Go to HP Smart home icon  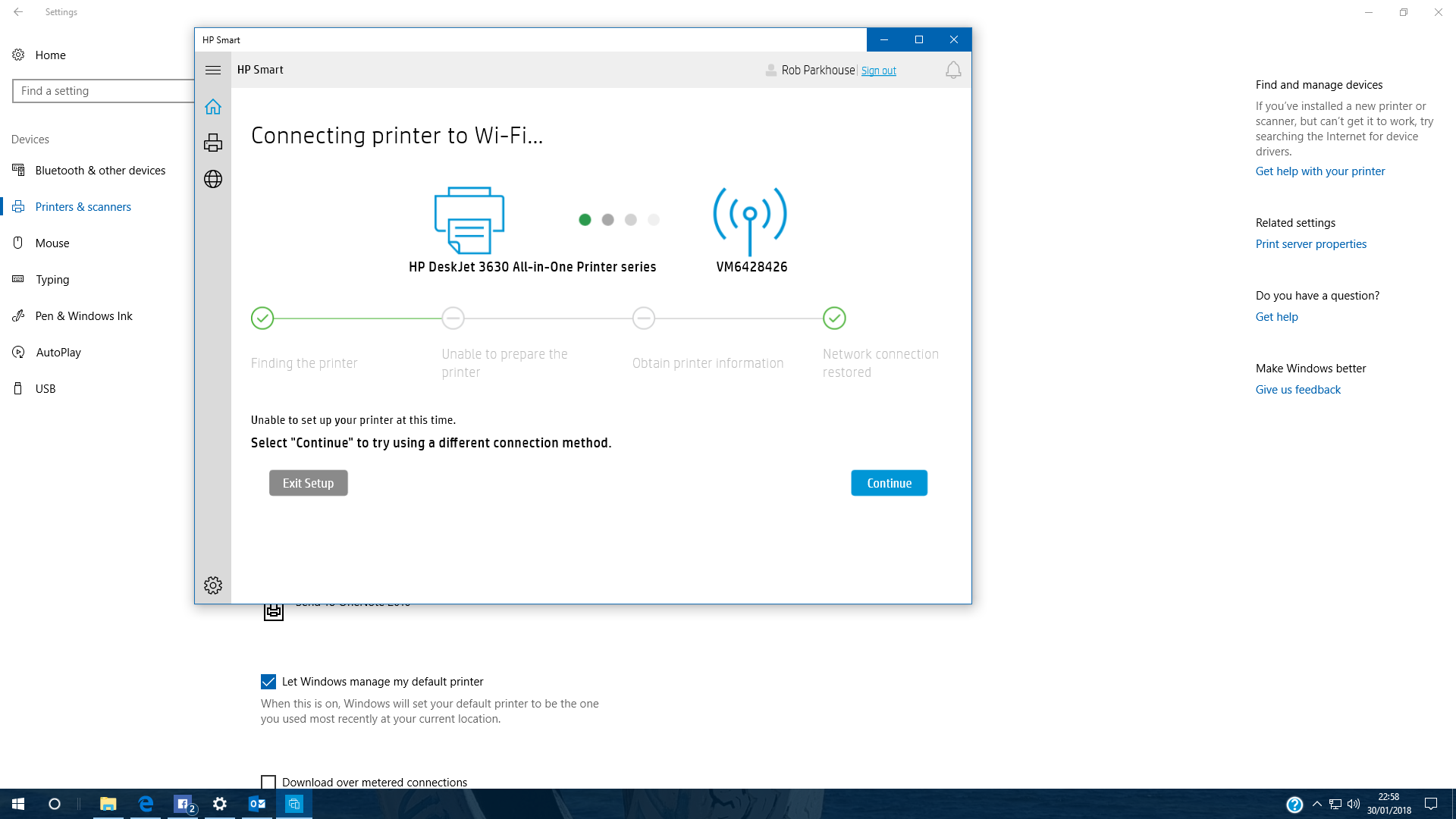(213, 107)
